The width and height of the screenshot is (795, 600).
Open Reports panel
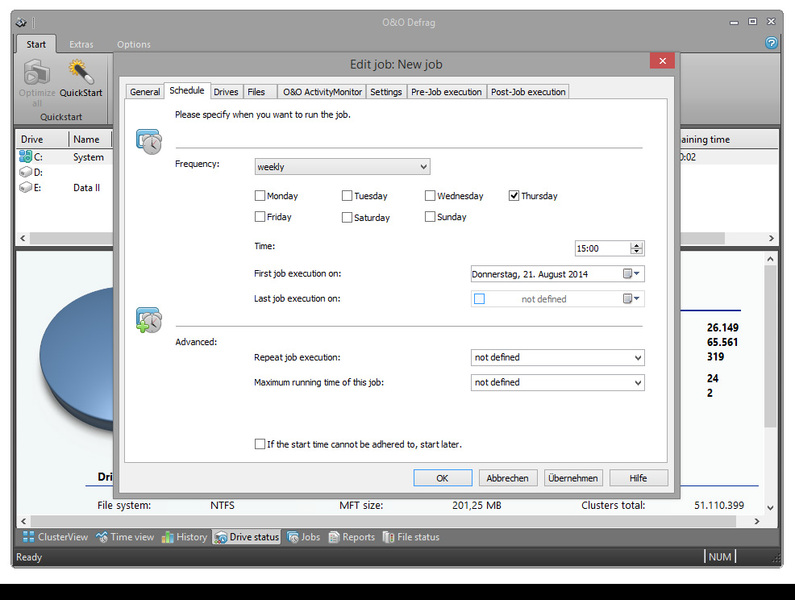coord(352,537)
